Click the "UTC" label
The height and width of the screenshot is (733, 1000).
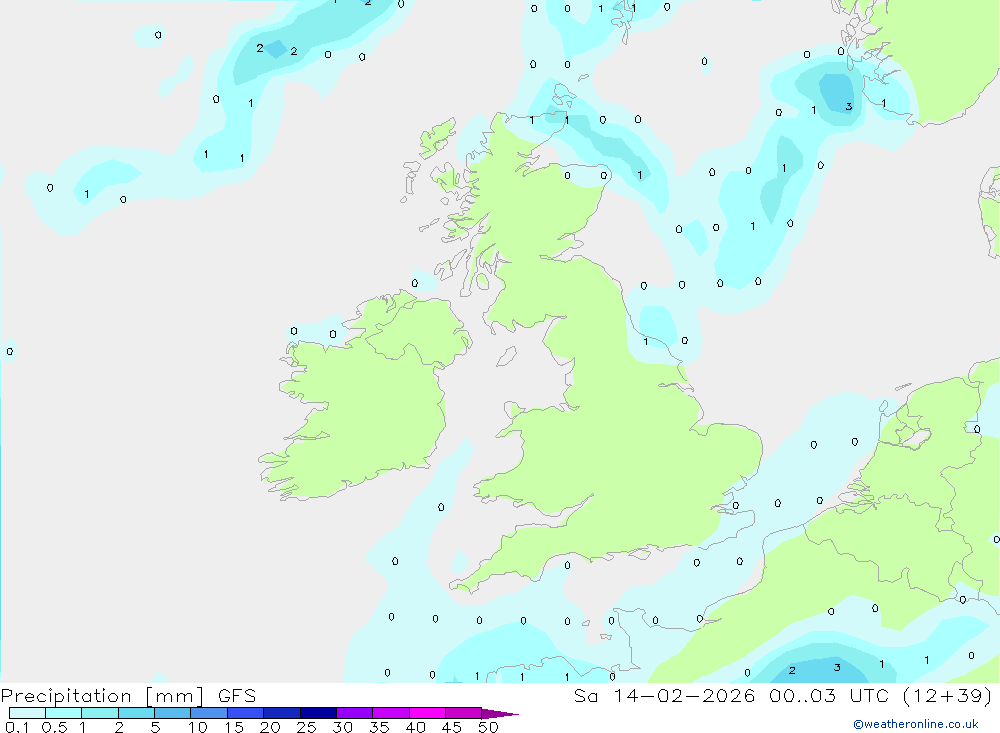870,695
